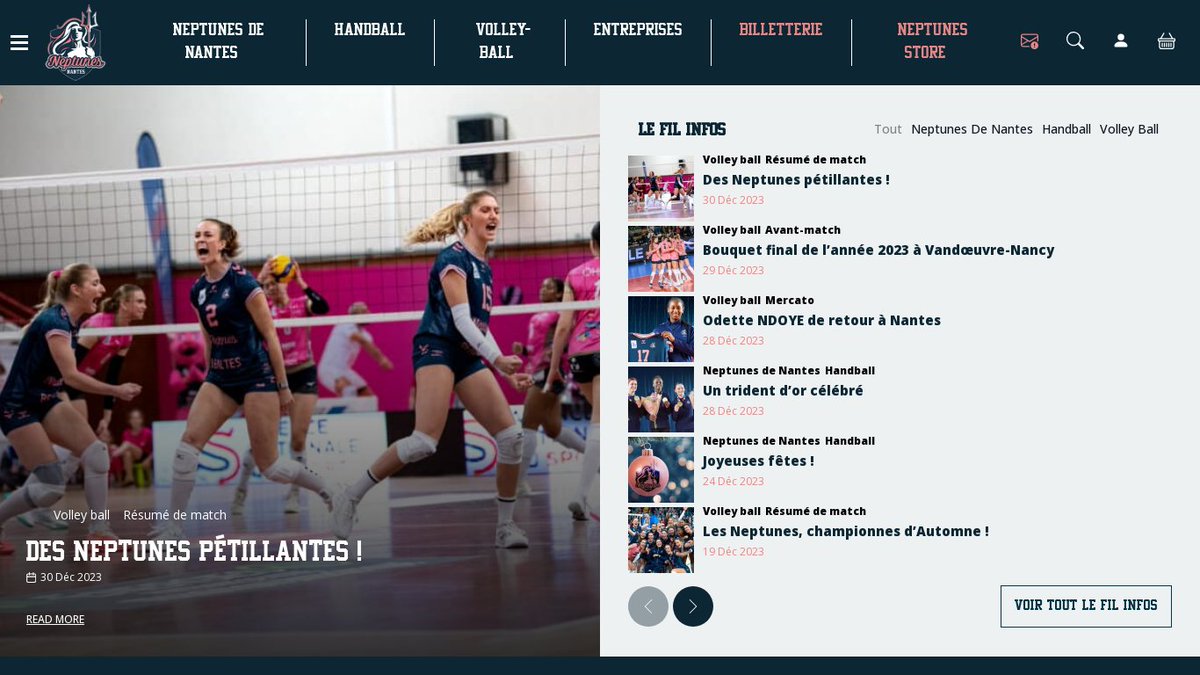Go to next news with right arrow
This screenshot has height=675, width=1200.
693,606
